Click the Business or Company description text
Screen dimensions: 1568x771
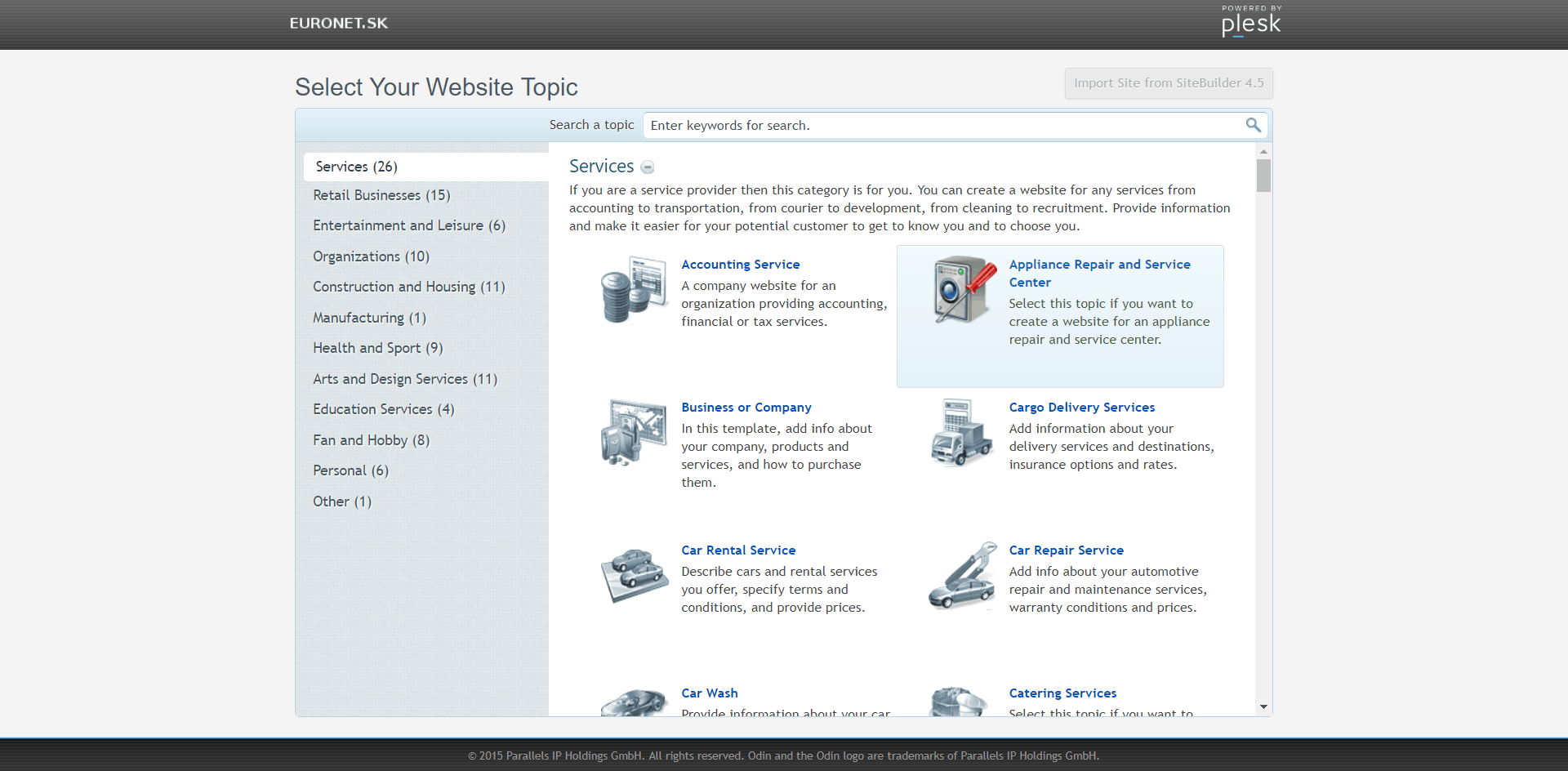[x=777, y=456]
